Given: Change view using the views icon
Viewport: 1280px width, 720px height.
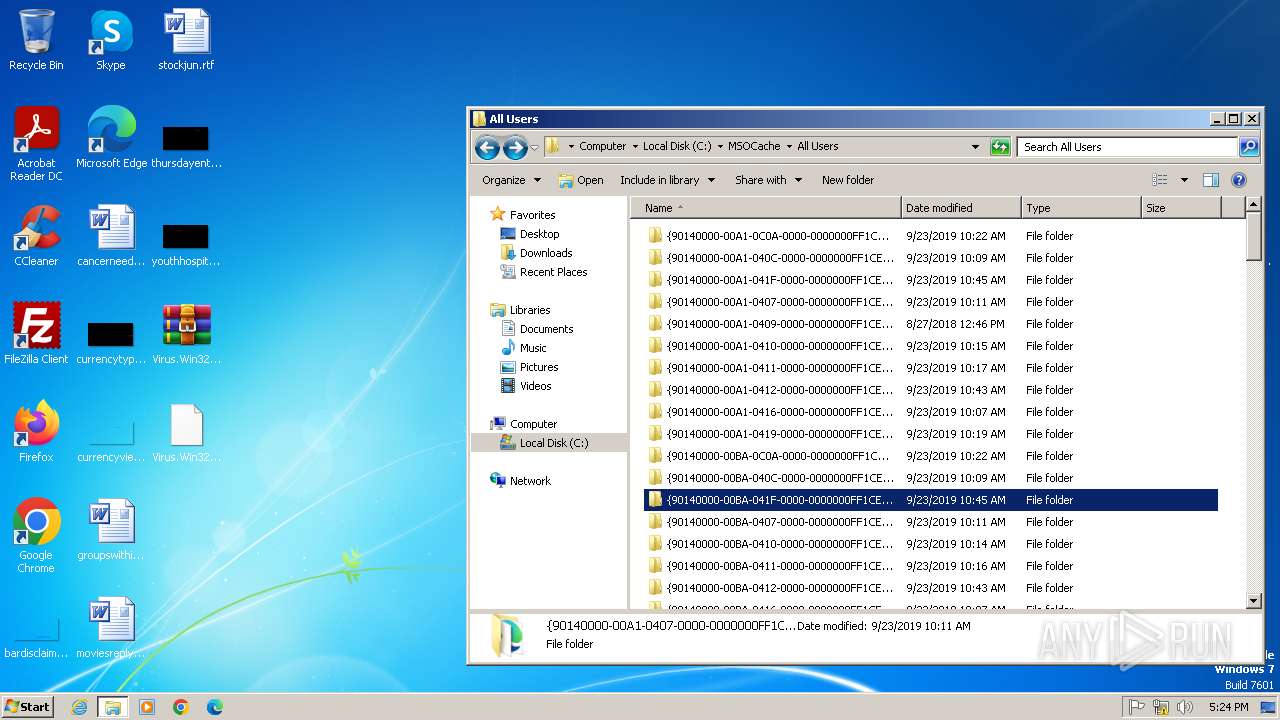Looking at the screenshot, I should pos(1160,180).
